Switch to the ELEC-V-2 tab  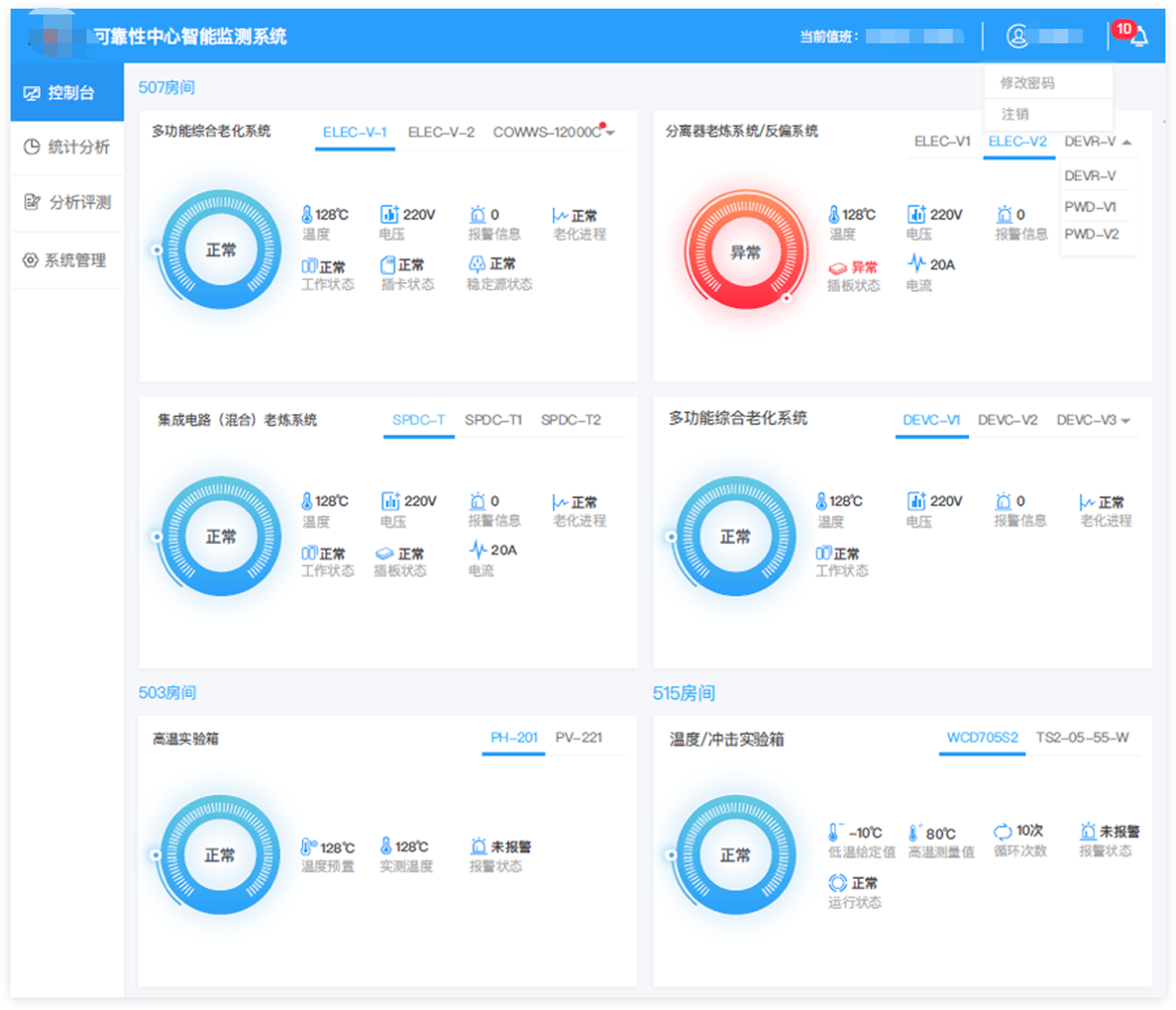click(441, 132)
